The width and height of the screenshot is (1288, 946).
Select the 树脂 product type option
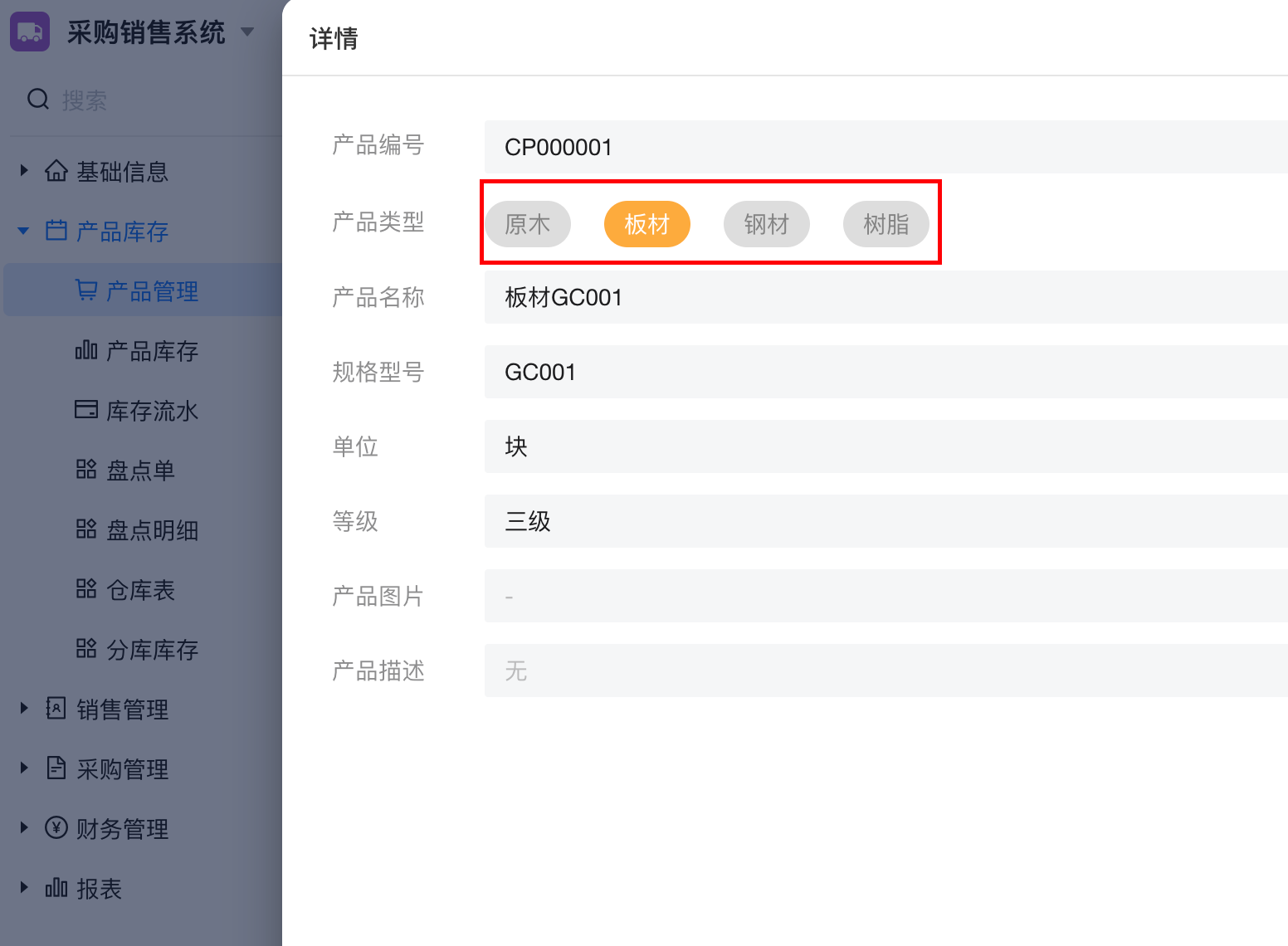tap(885, 224)
